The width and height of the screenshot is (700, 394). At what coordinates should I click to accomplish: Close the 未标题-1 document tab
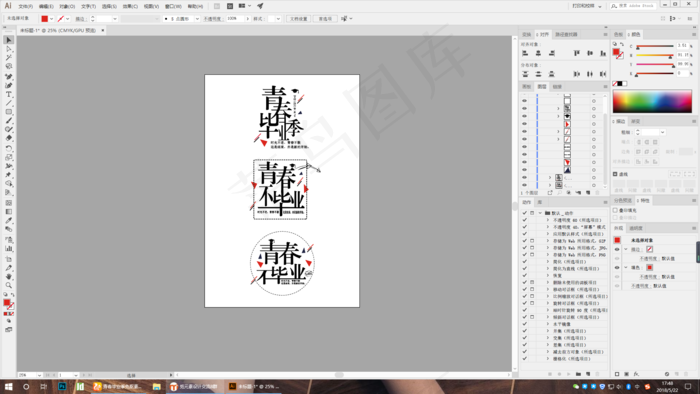pos(103,30)
